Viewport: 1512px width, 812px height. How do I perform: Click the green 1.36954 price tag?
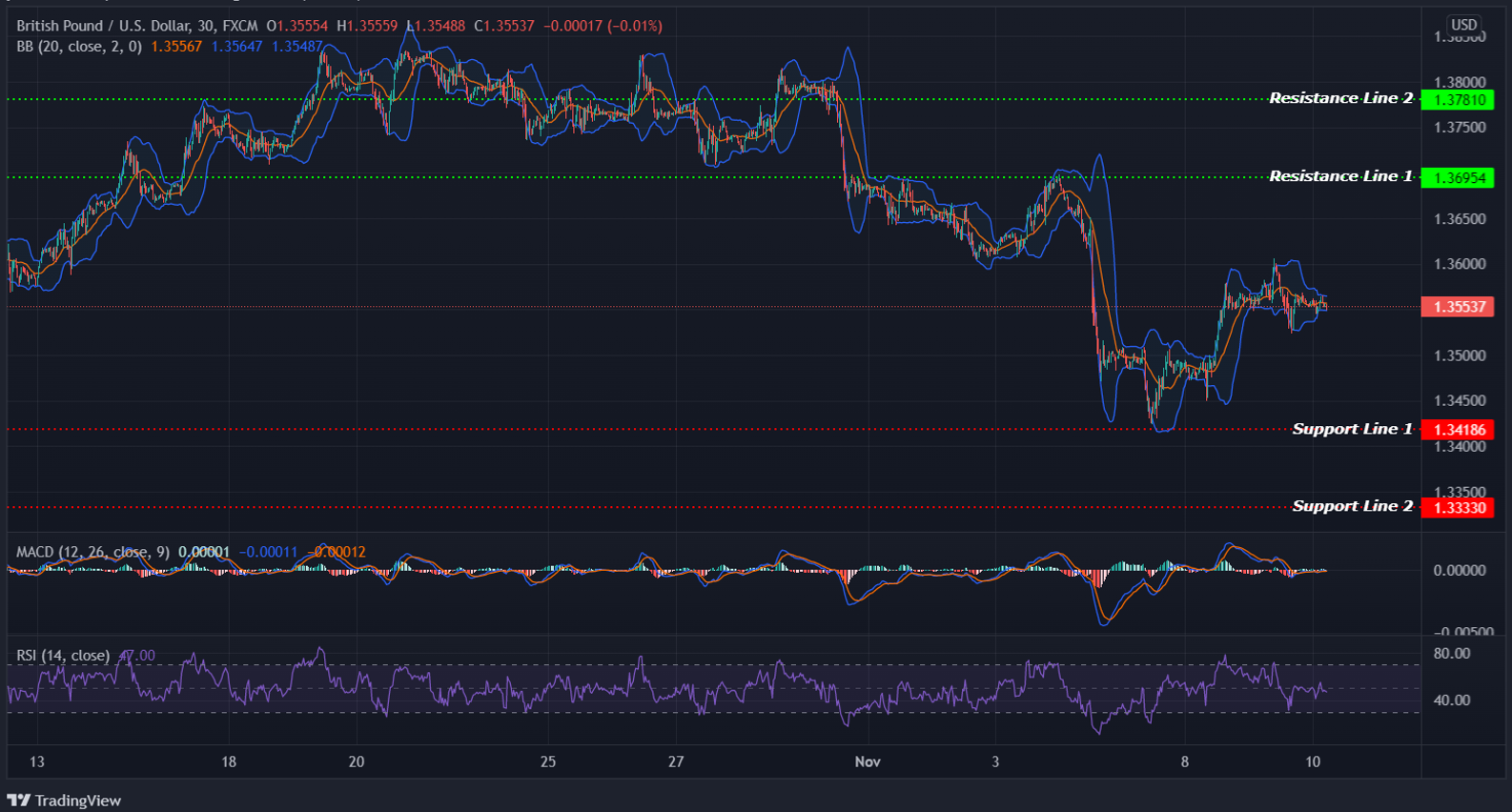tap(1457, 177)
